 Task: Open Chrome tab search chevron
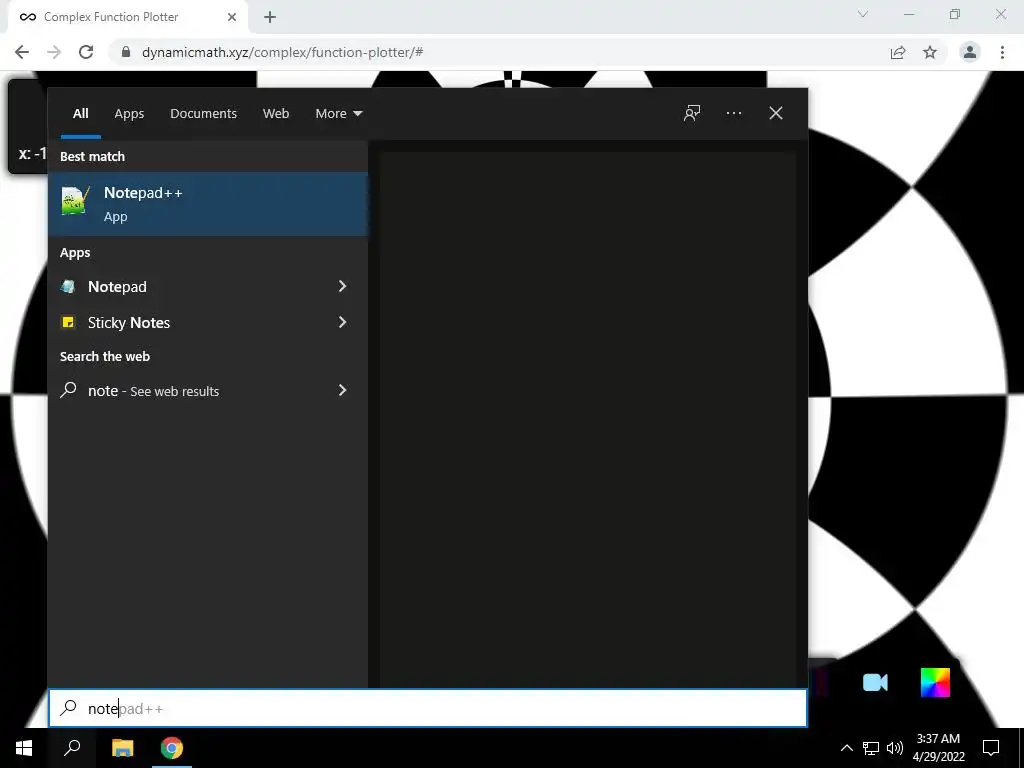coord(863,14)
